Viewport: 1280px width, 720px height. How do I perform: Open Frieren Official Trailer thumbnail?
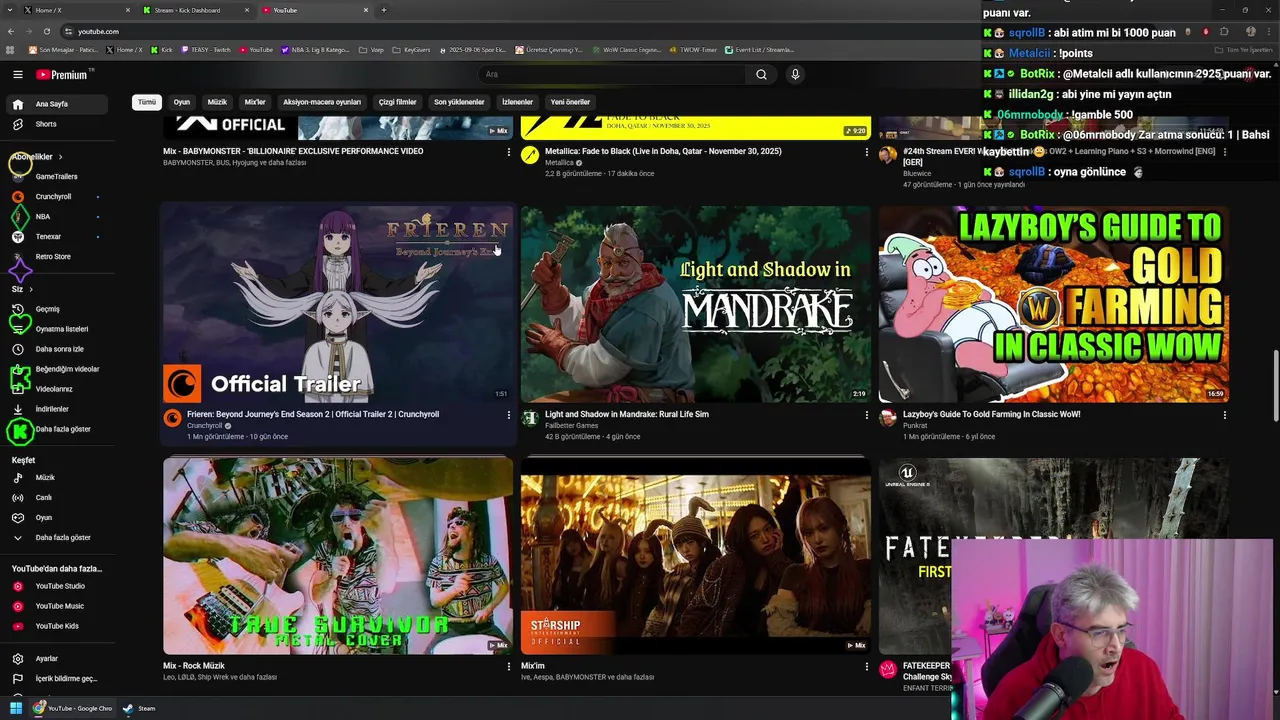pos(338,304)
